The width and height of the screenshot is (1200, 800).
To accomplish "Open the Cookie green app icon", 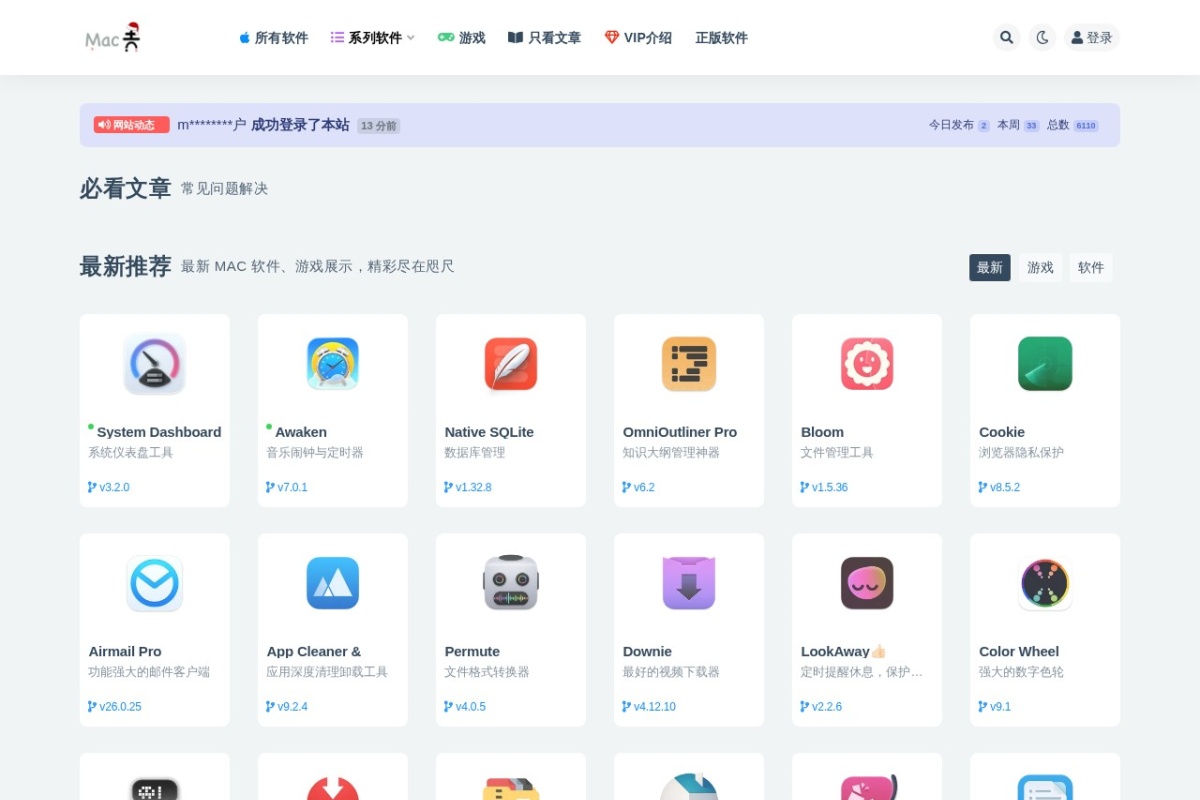I will [1045, 364].
